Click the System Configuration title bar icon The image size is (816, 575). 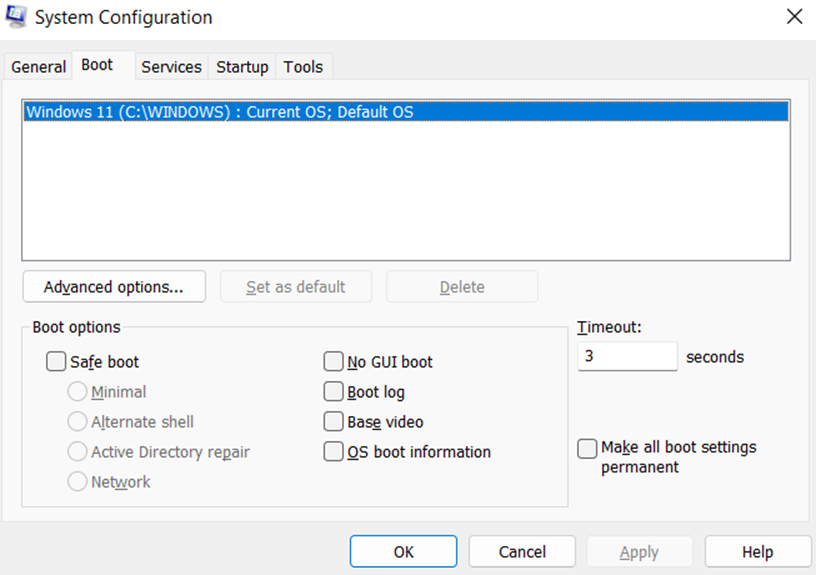click(x=17, y=17)
